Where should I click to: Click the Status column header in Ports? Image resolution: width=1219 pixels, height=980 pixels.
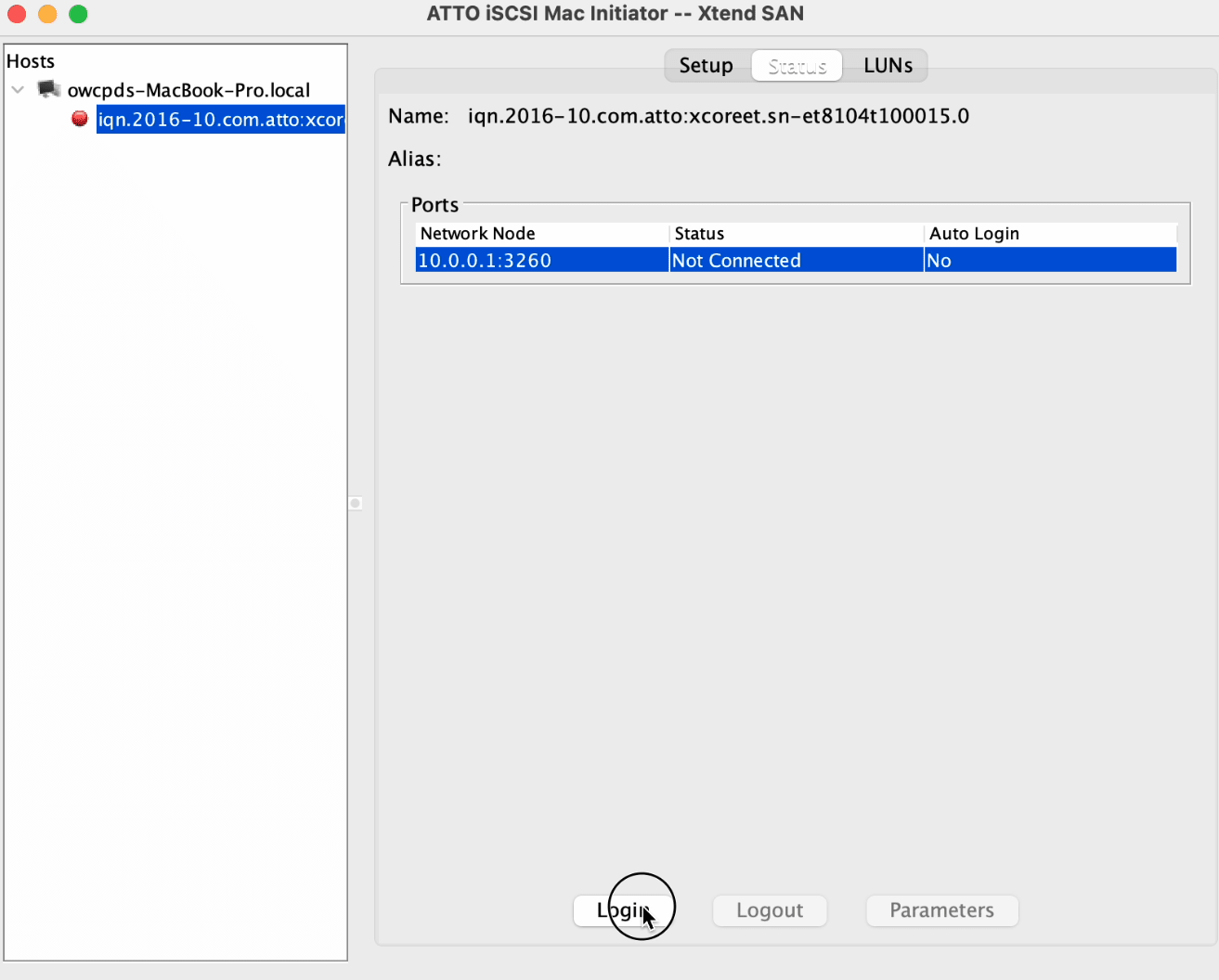[x=796, y=234]
